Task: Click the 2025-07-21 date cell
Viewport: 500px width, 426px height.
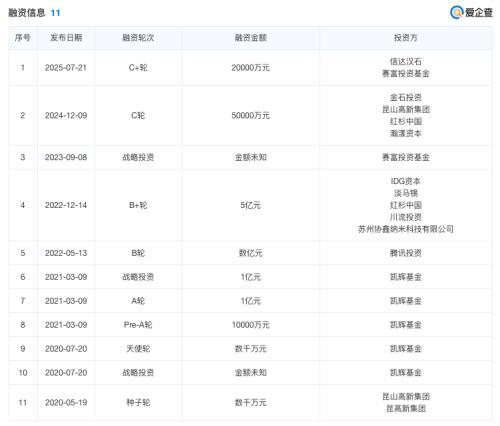Action: tap(66, 68)
